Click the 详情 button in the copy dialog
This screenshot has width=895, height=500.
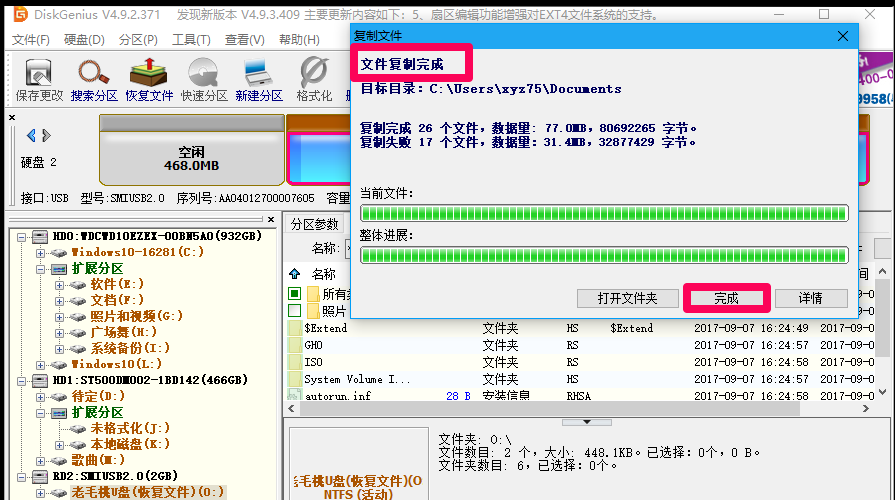tap(811, 298)
